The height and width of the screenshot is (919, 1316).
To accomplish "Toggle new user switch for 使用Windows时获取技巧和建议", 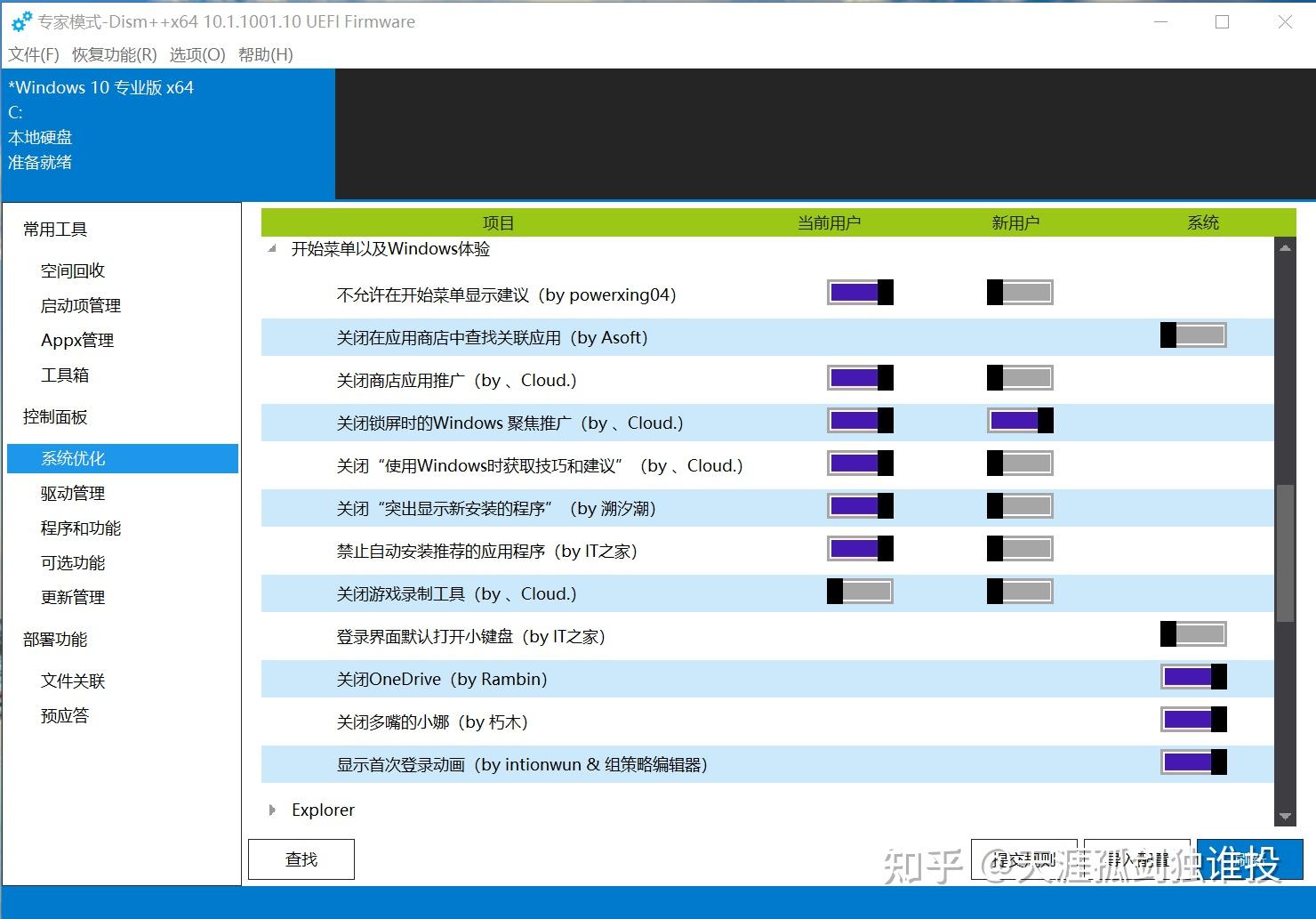I will [x=1020, y=464].
